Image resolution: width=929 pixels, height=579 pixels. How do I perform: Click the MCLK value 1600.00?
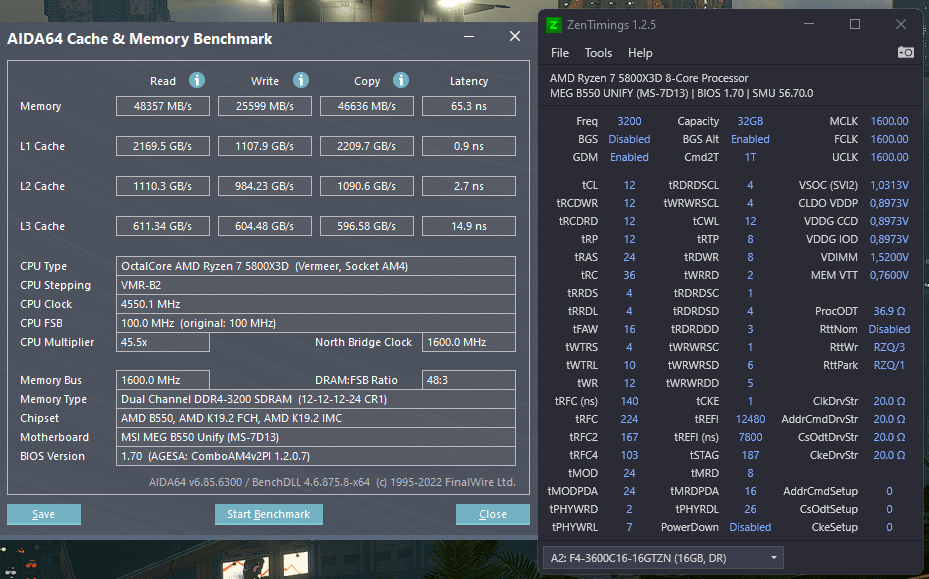pyautogui.click(x=889, y=121)
